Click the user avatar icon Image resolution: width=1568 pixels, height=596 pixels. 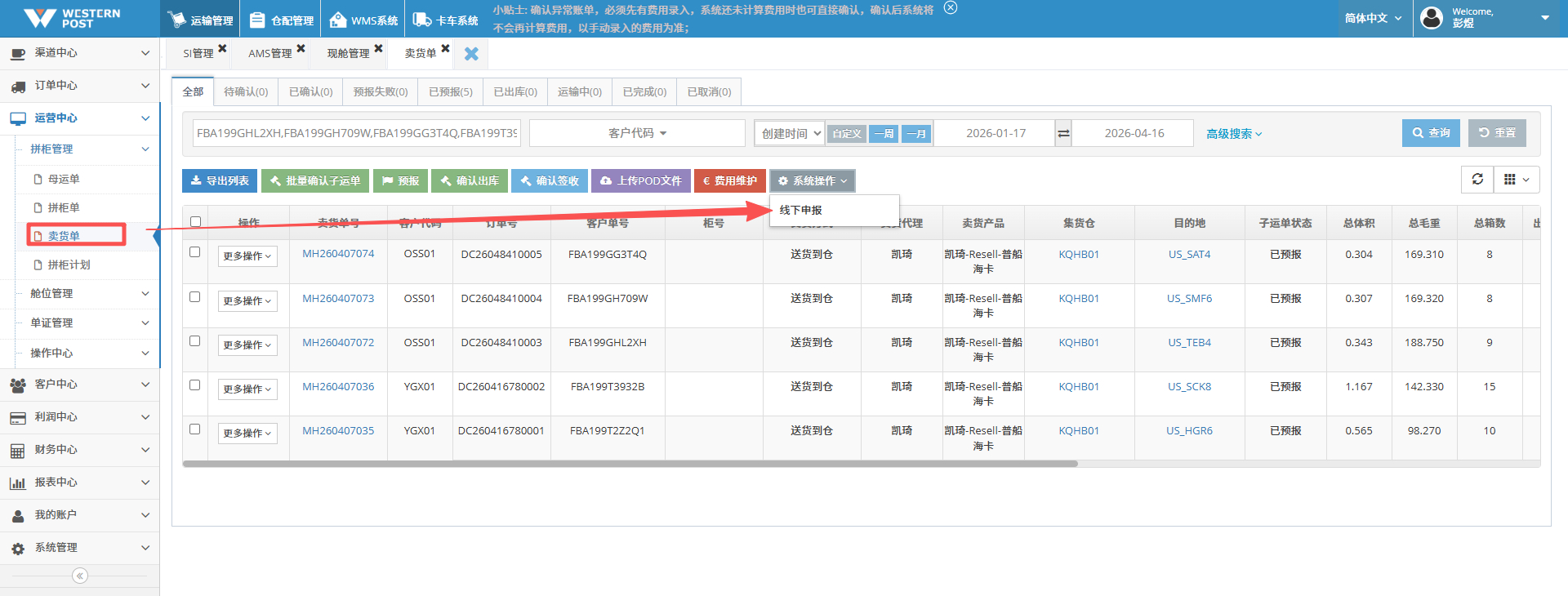pyautogui.click(x=1432, y=18)
